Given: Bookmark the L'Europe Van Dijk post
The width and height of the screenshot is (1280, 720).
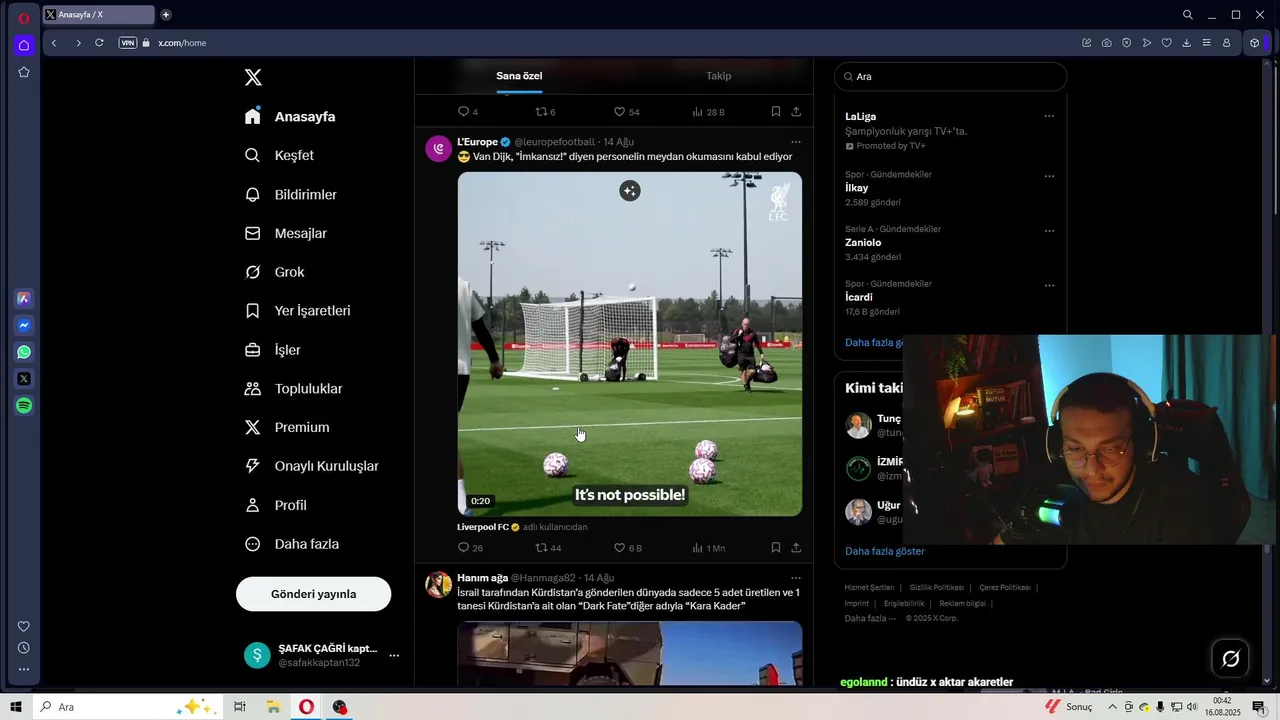Looking at the screenshot, I should (775, 548).
